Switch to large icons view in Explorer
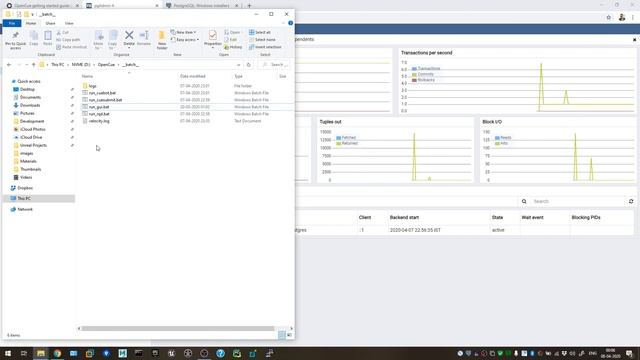 click(x=289, y=335)
